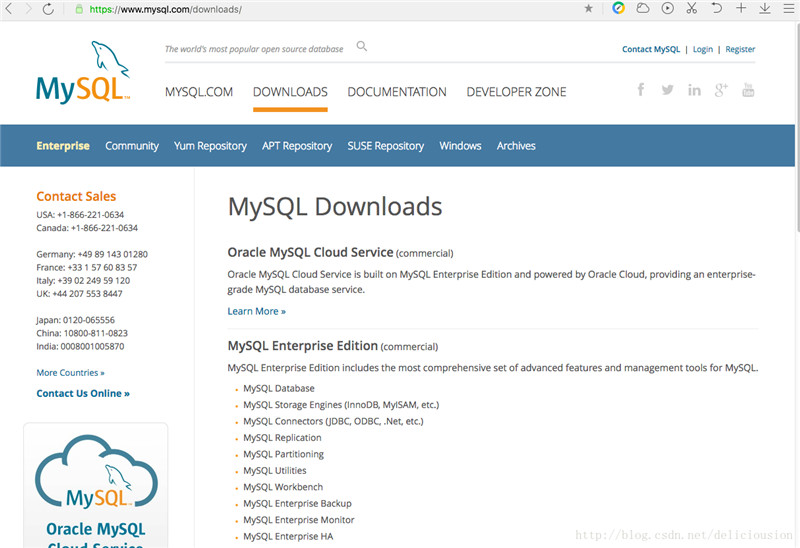Open MySQL Google Plus icon

point(721,90)
